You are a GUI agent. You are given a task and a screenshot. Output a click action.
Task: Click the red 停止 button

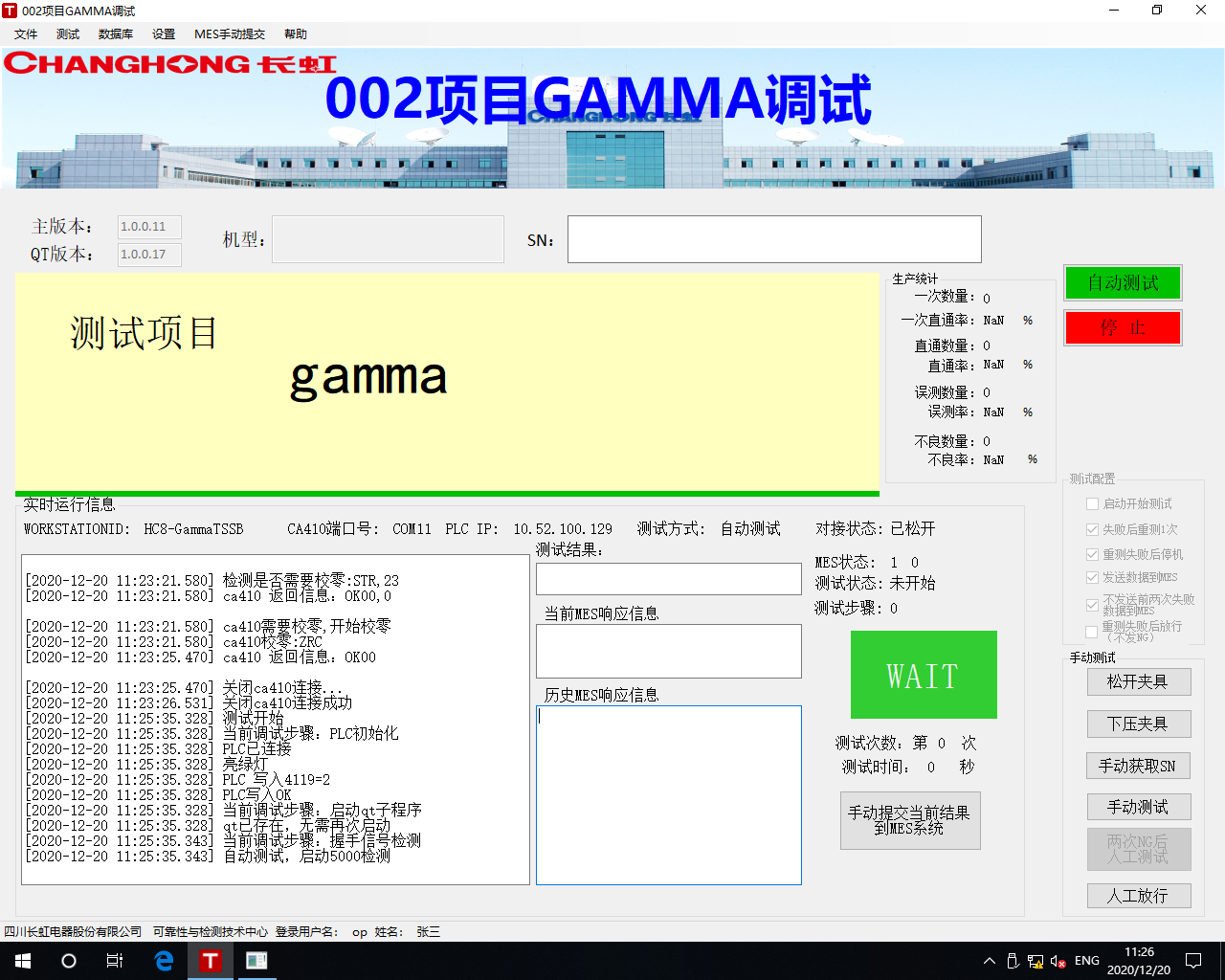(x=1124, y=327)
